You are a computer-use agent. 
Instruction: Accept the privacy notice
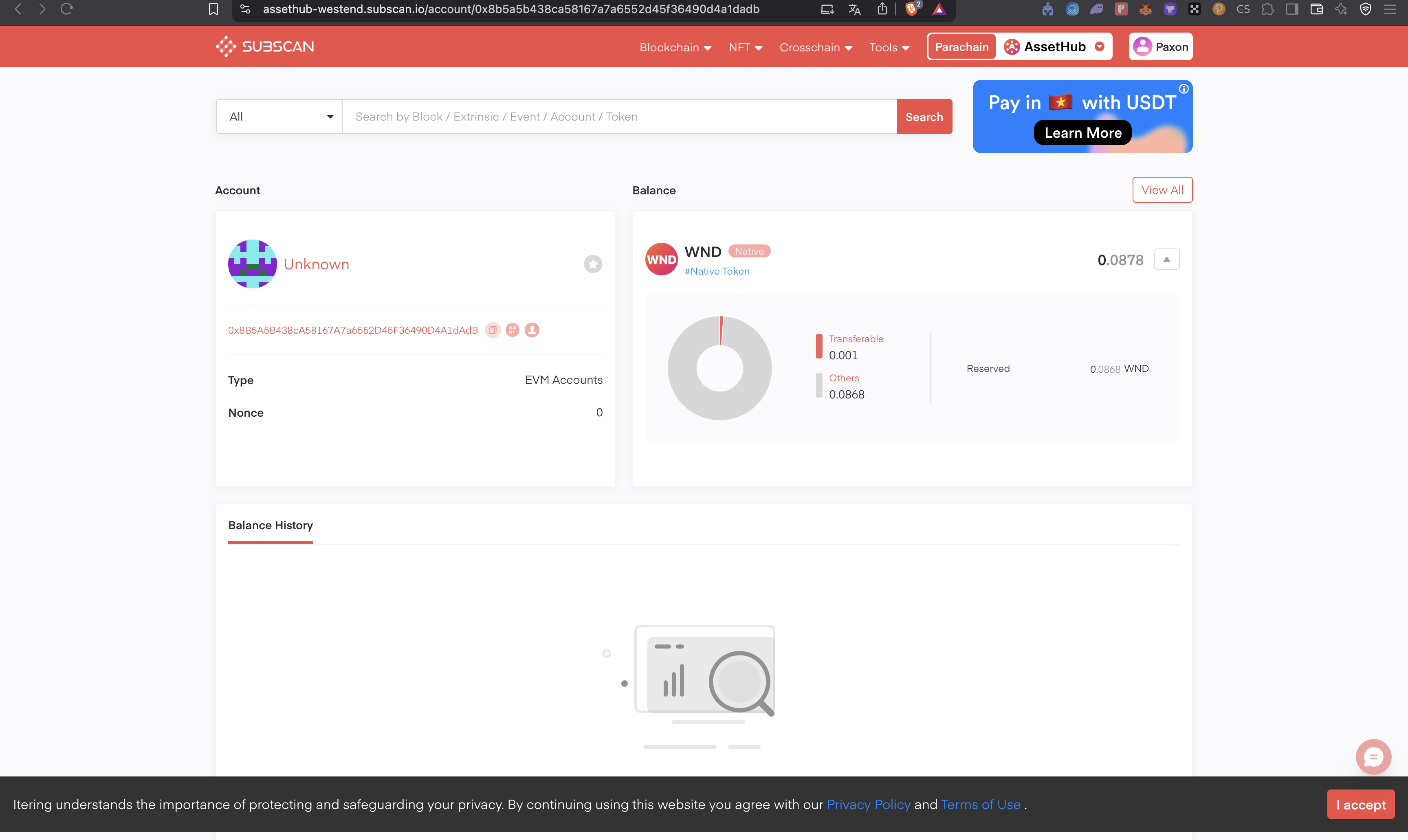(x=1360, y=804)
